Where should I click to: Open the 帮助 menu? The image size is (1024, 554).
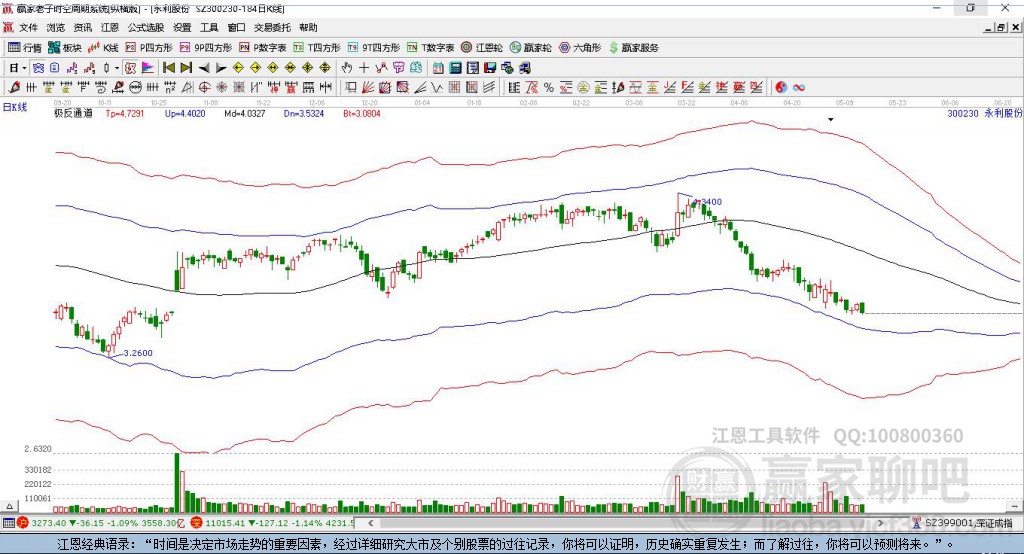[x=308, y=27]
